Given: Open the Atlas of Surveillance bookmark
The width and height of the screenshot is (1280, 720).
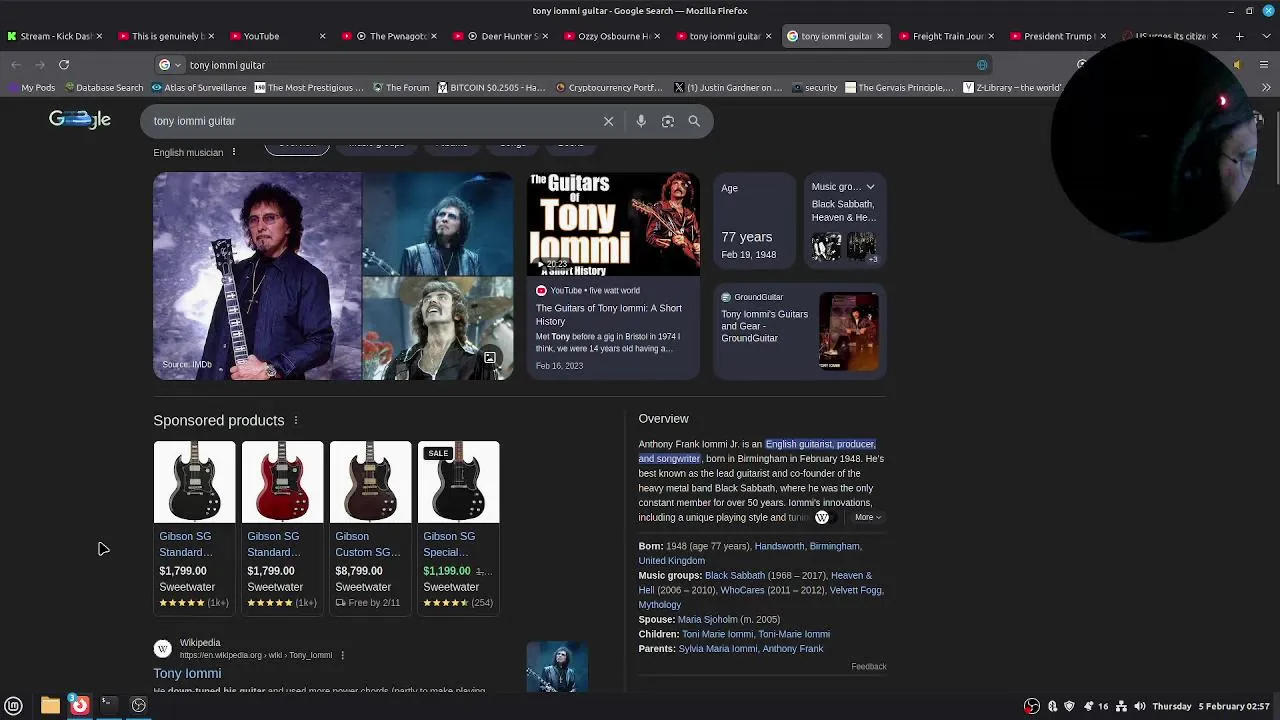Looking at the screenshot, I should 199,88.
